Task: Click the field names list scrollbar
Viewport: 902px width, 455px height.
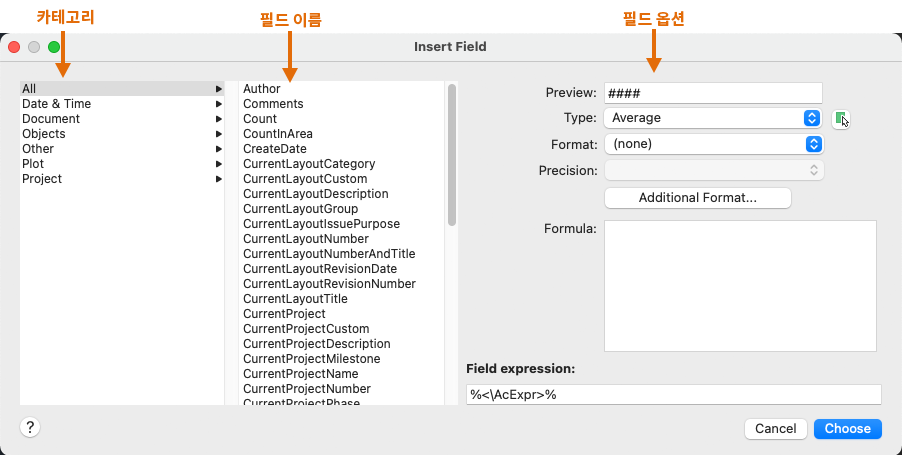Action: pos(452,155)
